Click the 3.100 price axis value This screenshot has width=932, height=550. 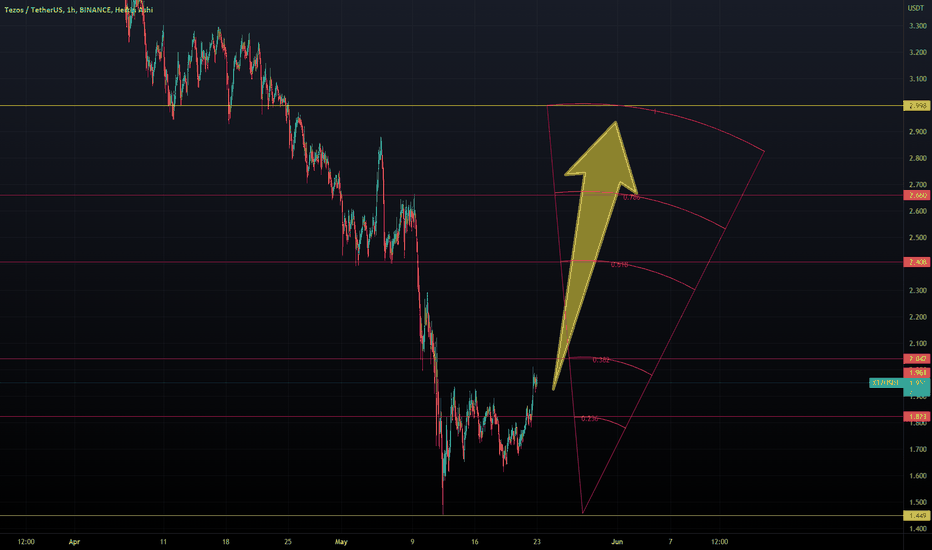click(x=918, y=79)
